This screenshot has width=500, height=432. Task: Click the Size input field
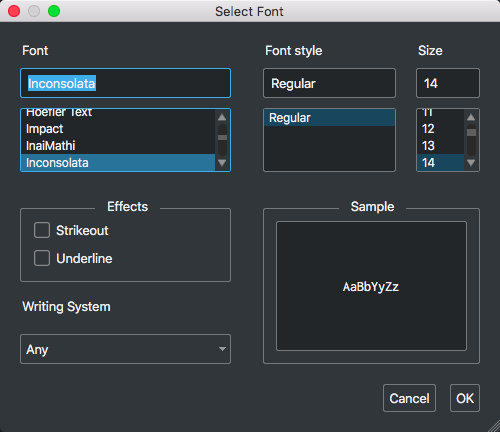(x=448, y=83)
